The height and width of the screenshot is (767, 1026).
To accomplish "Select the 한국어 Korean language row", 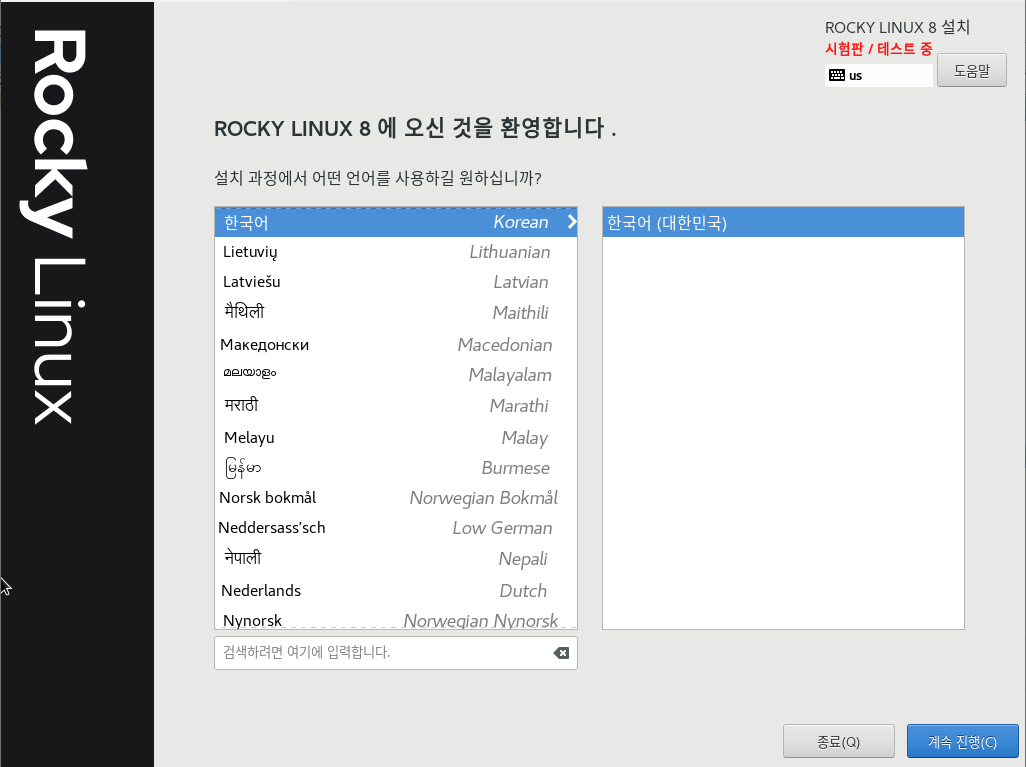I will [395, 222].
